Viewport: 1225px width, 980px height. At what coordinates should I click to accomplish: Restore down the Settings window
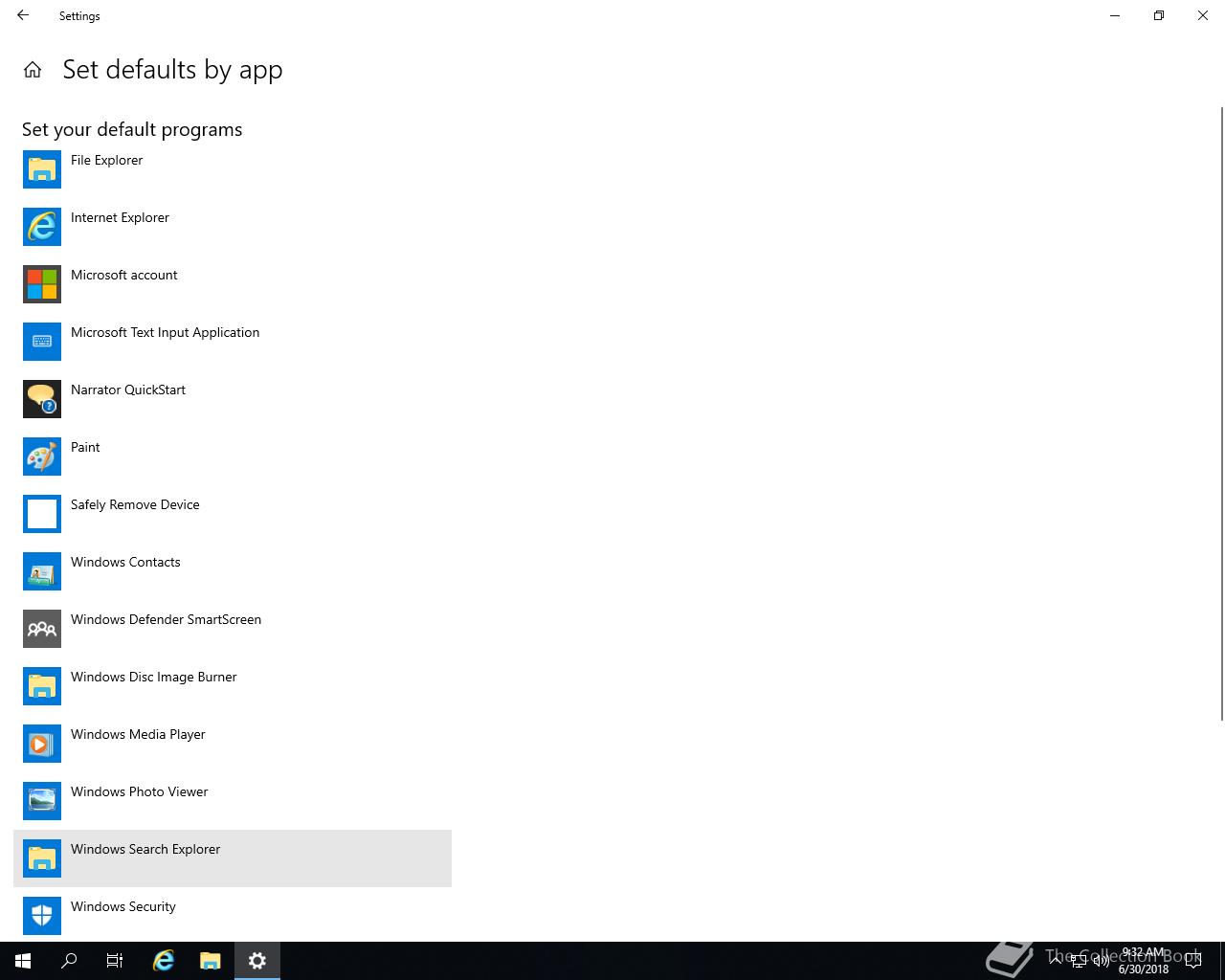click(1159, 15)
